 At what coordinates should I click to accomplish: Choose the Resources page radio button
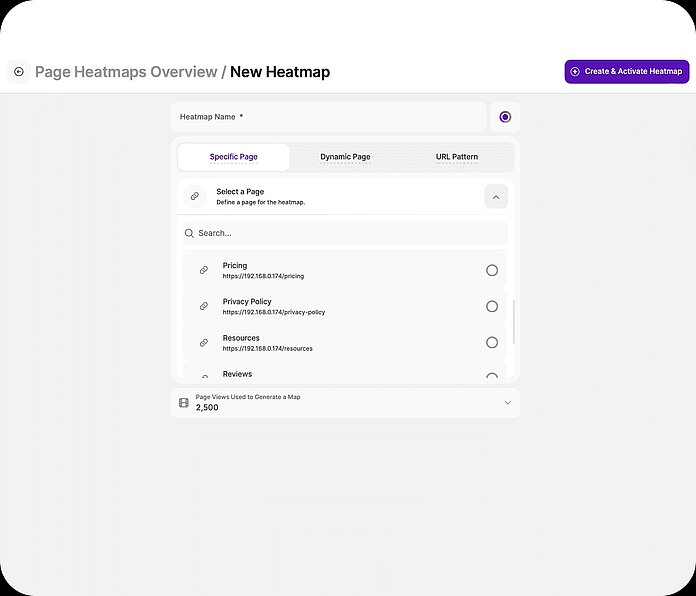point(491,342)
